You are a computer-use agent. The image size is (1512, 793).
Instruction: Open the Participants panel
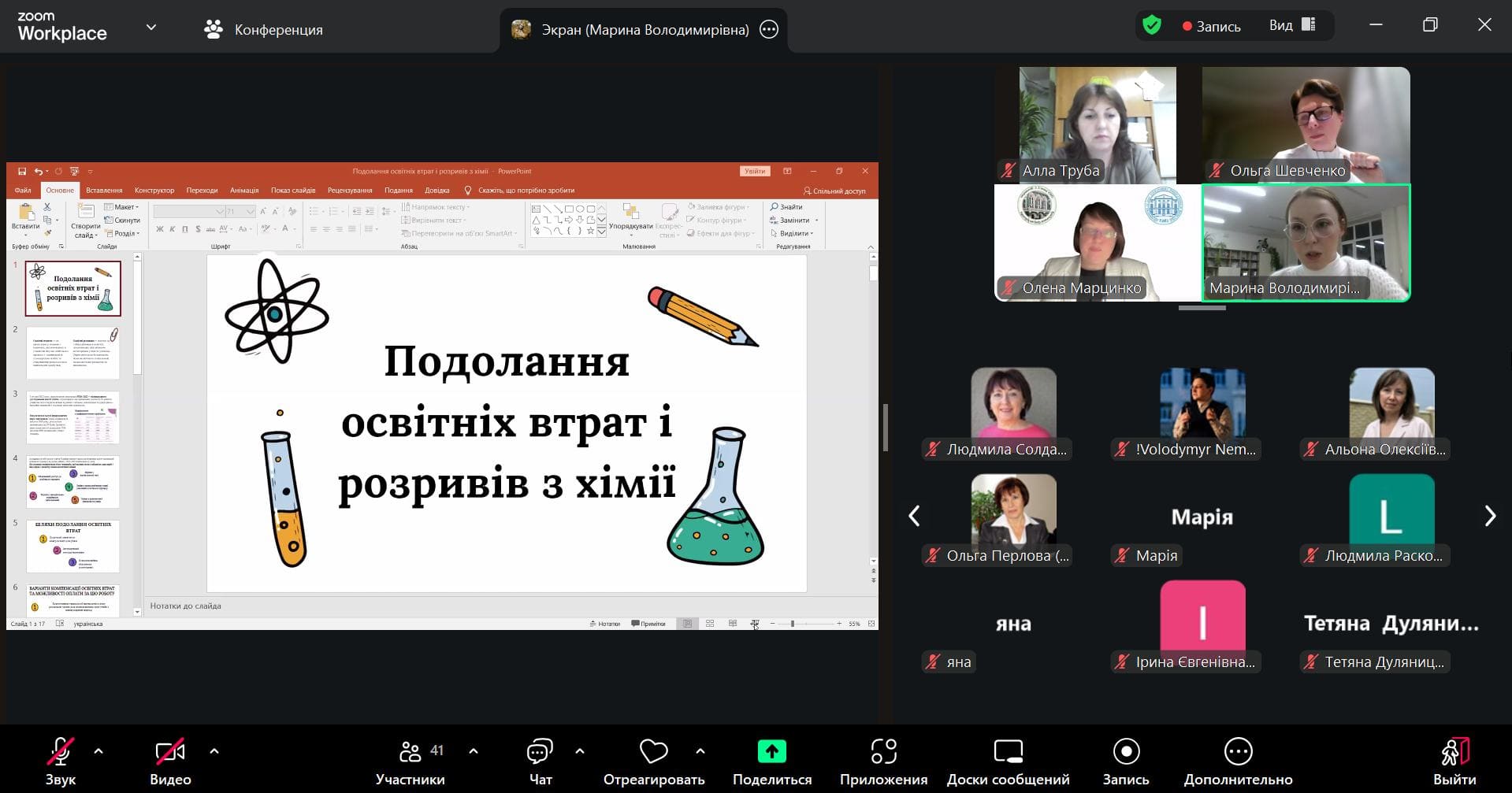(410, 762)
